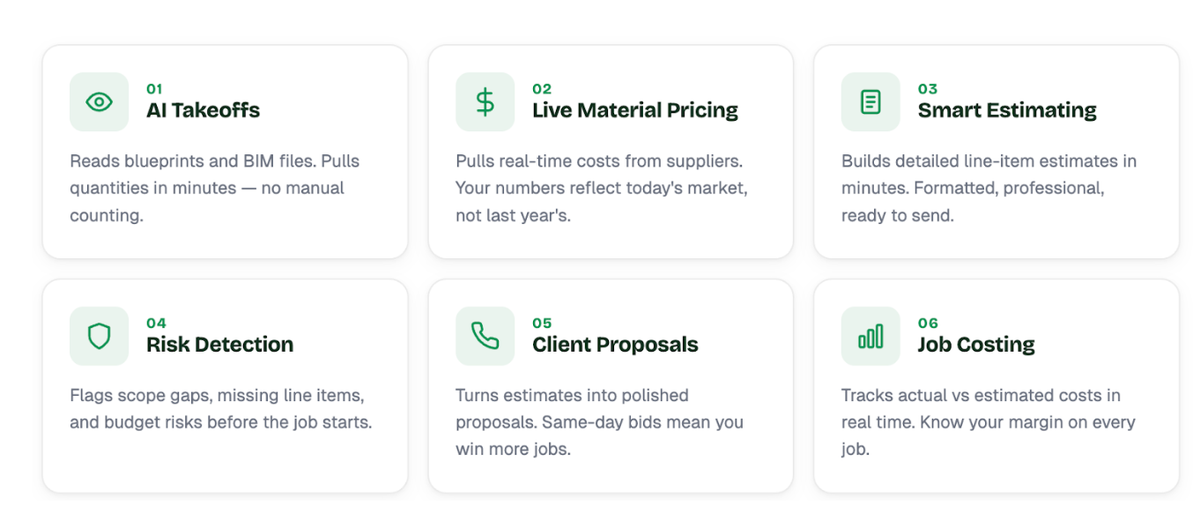Screen dimensions: 1200x506
Task: Click the document icon beside Smart Estimating
Action: (871, 102)
